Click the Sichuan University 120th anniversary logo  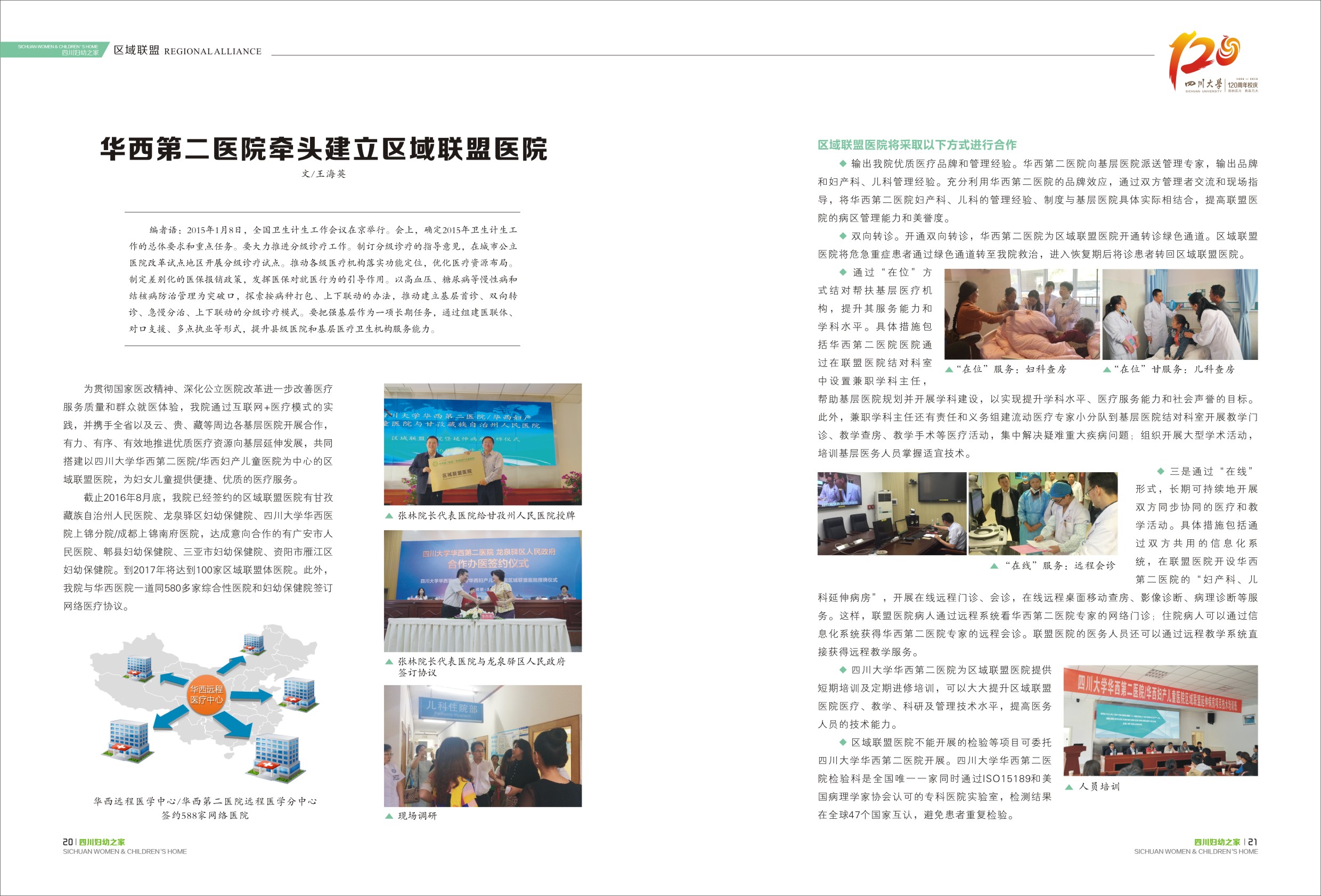click(x=1212, y=62)
